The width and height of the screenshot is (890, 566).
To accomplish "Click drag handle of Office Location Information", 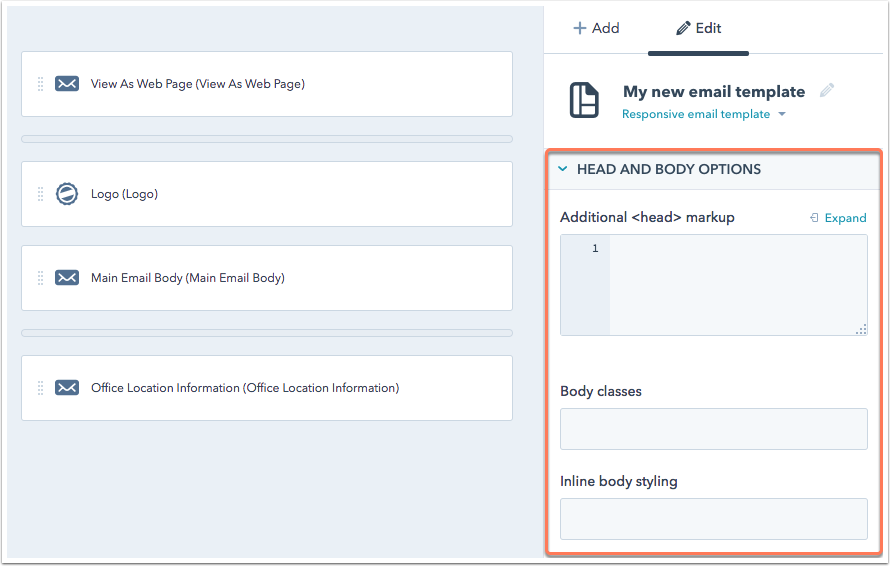I will click(40, 388).
